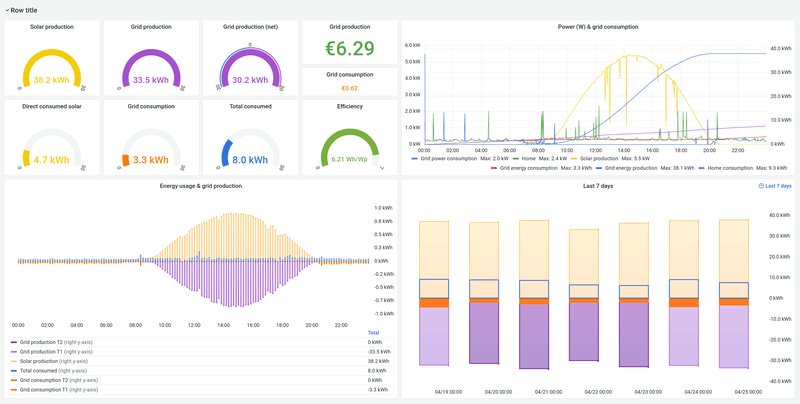800x404 pixels.
Task: Click the Max: 9.3 kWh legend value
Action: coord(771,167)
